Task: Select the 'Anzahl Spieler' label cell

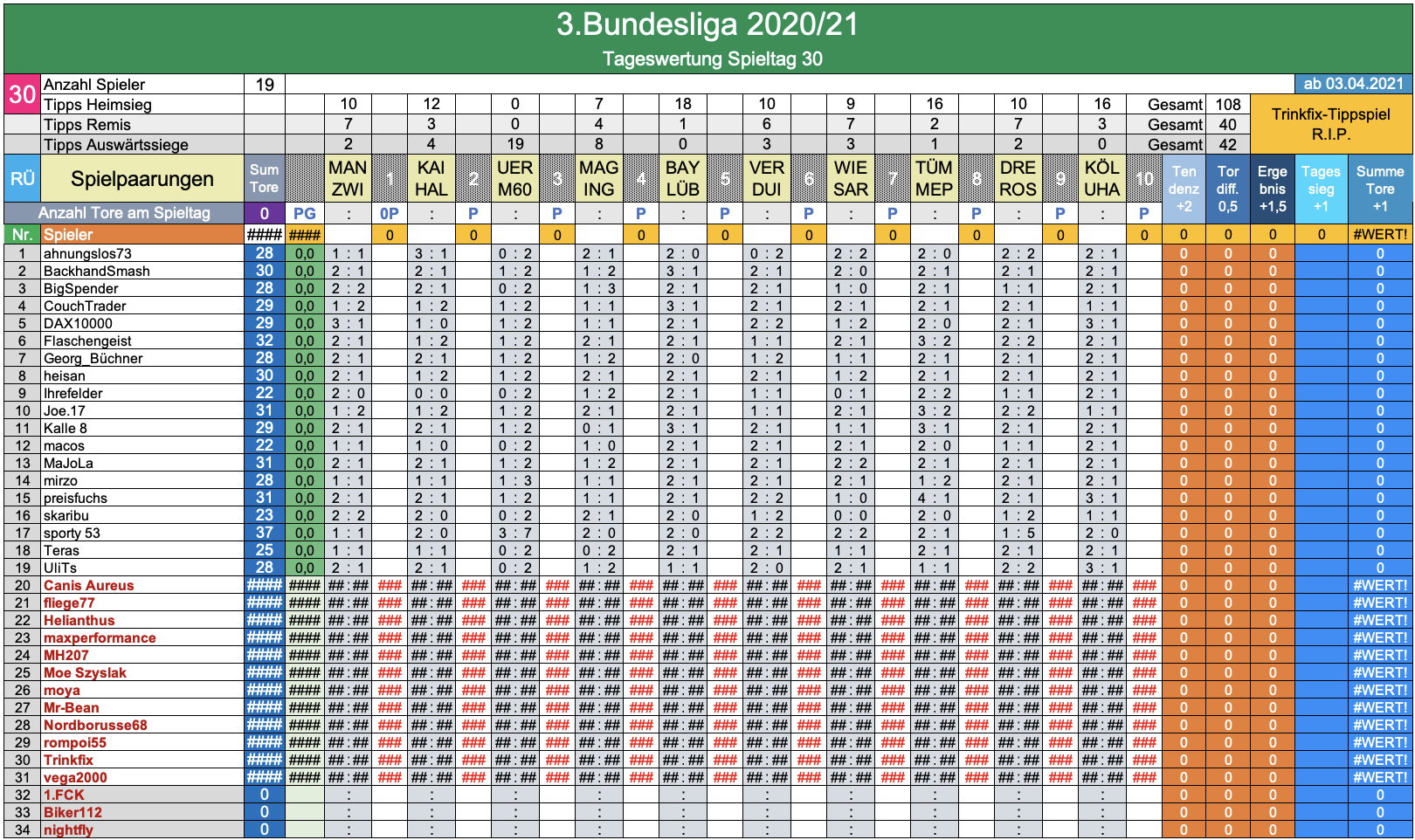Action: (x=142, y=85)
